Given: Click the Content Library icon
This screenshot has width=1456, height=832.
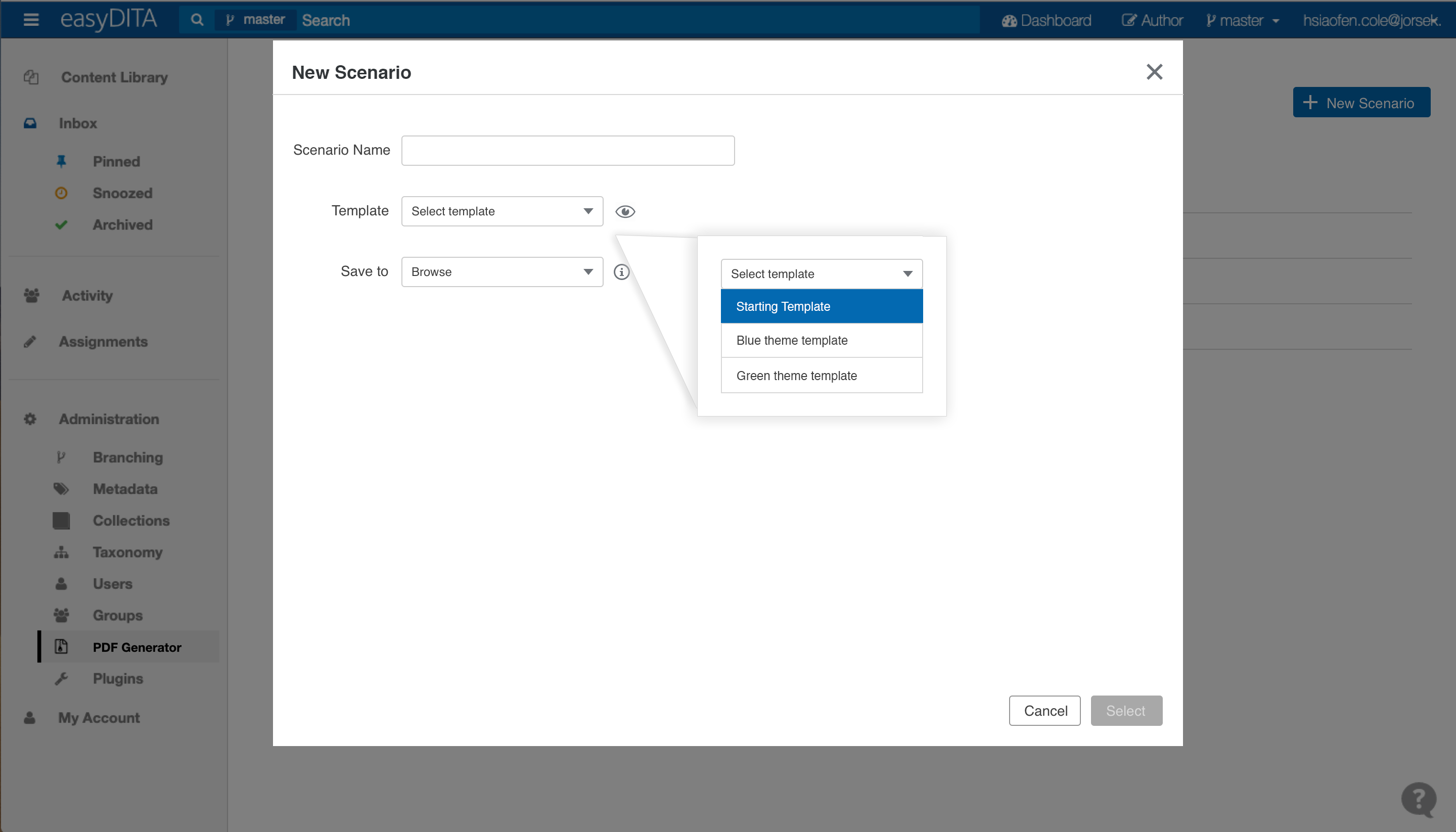Looking at the screenshot, I should click(31, 77).
